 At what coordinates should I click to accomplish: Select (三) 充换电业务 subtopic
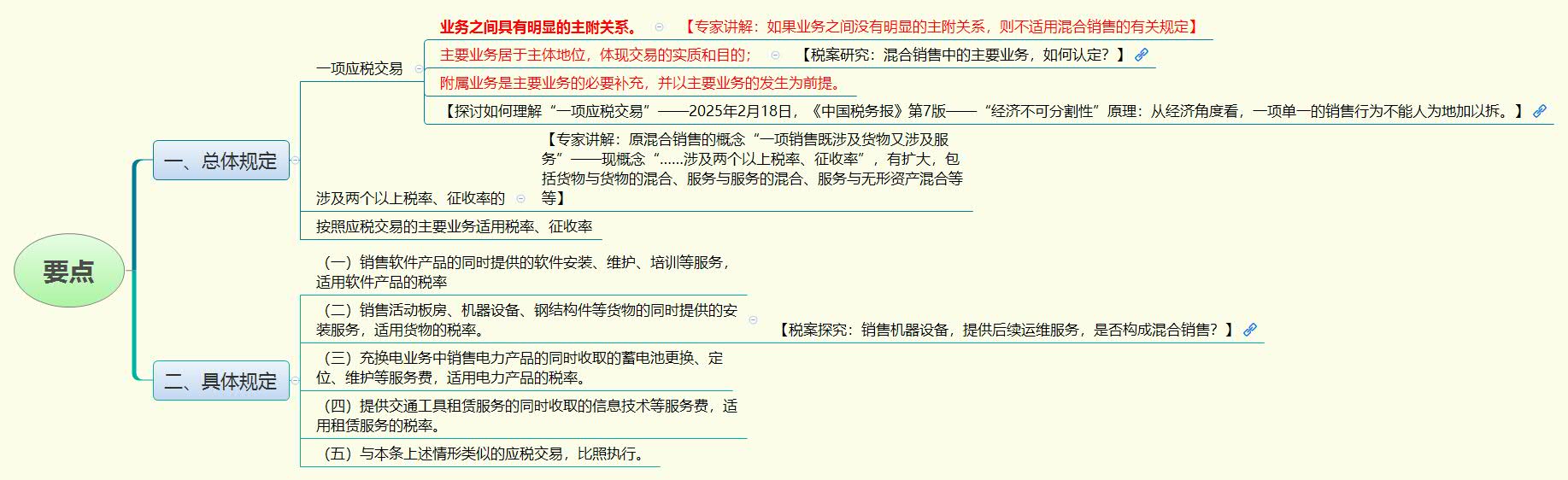click(520, 367)
